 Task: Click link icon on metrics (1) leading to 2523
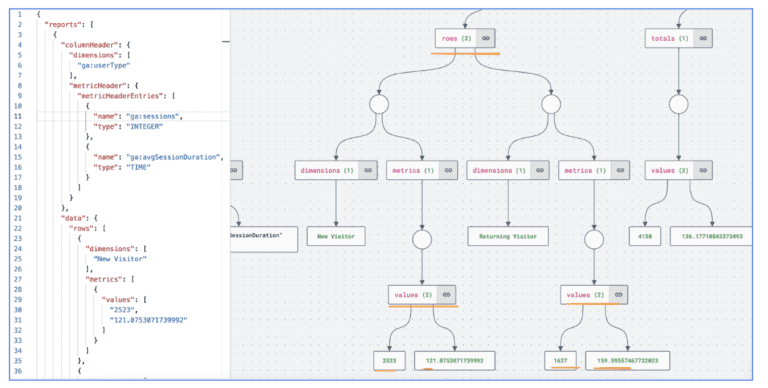coord(448,170)
